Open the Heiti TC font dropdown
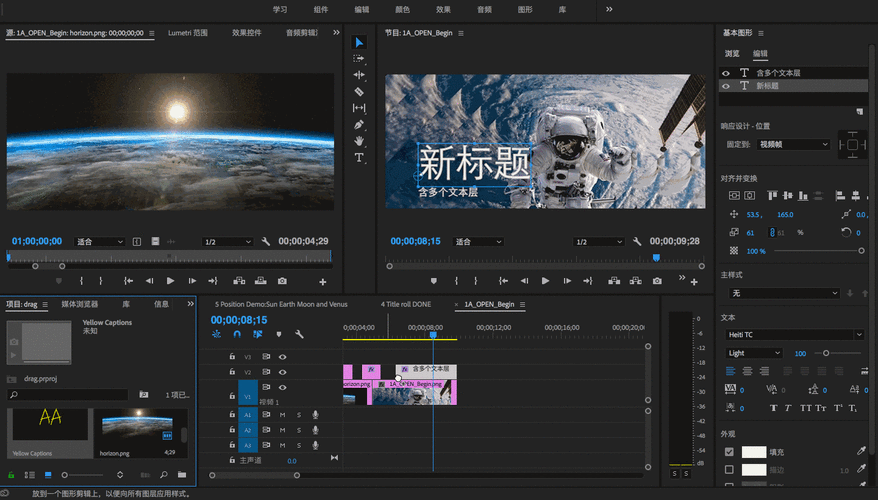The width and height of the screenshot is (878, 500). click(795, 335)
